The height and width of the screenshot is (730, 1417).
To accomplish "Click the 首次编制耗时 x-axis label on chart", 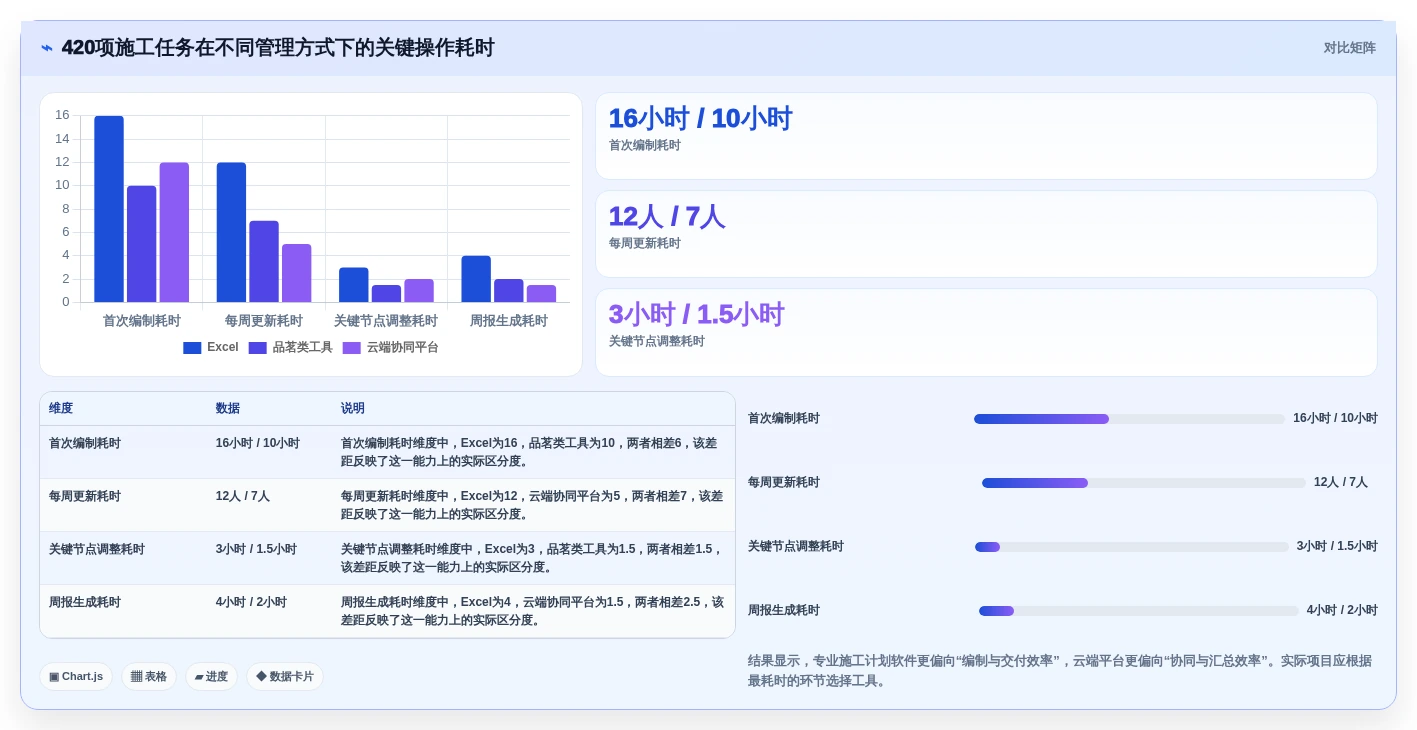I will point(142,321).
